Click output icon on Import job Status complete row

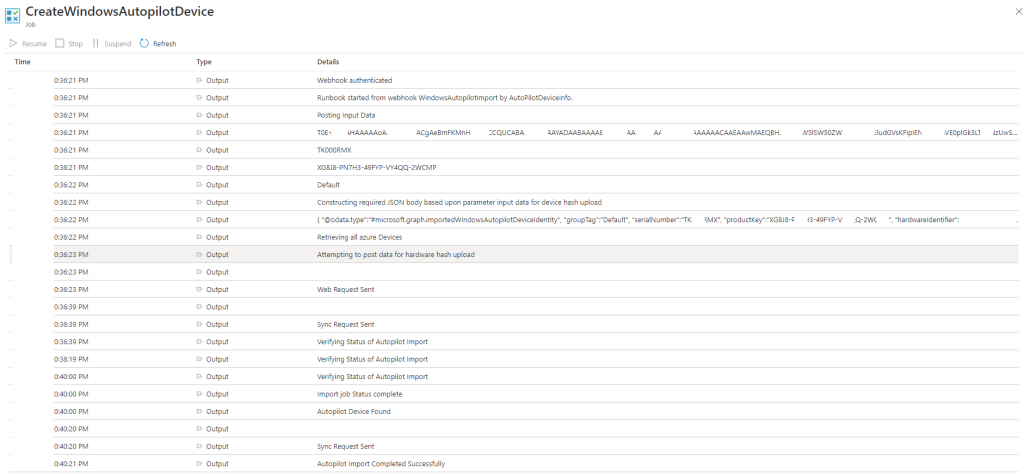[200, 394]
